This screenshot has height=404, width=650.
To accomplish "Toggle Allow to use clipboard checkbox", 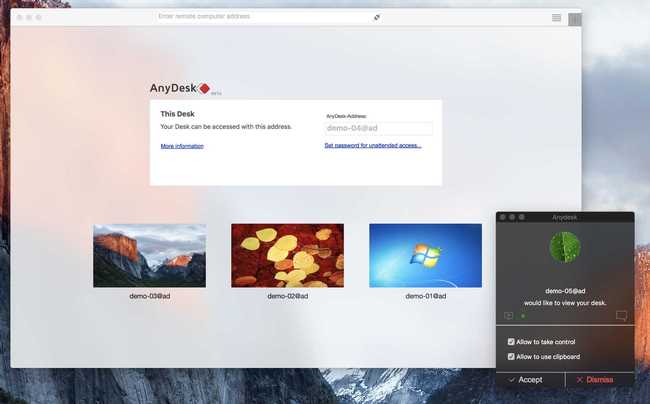I will 511,356.
